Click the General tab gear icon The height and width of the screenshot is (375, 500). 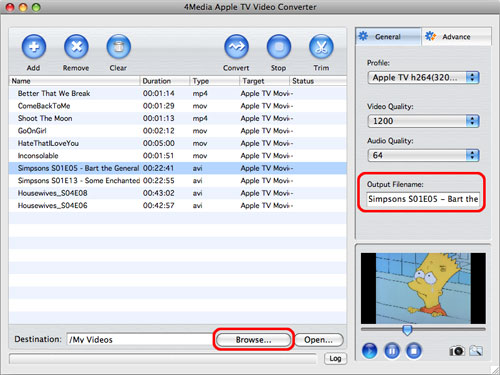363,36
